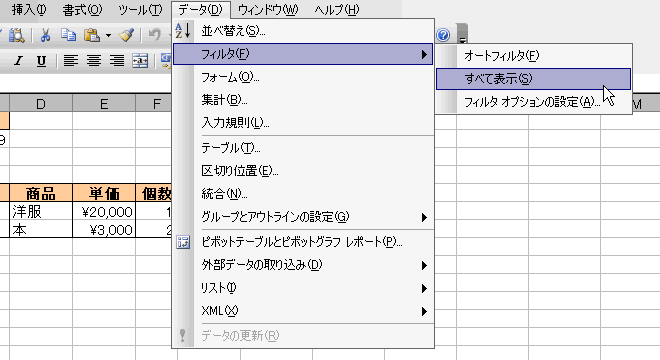Select column E header
Viewport: 660px width, 360px height.
click(x=104, y=103)
